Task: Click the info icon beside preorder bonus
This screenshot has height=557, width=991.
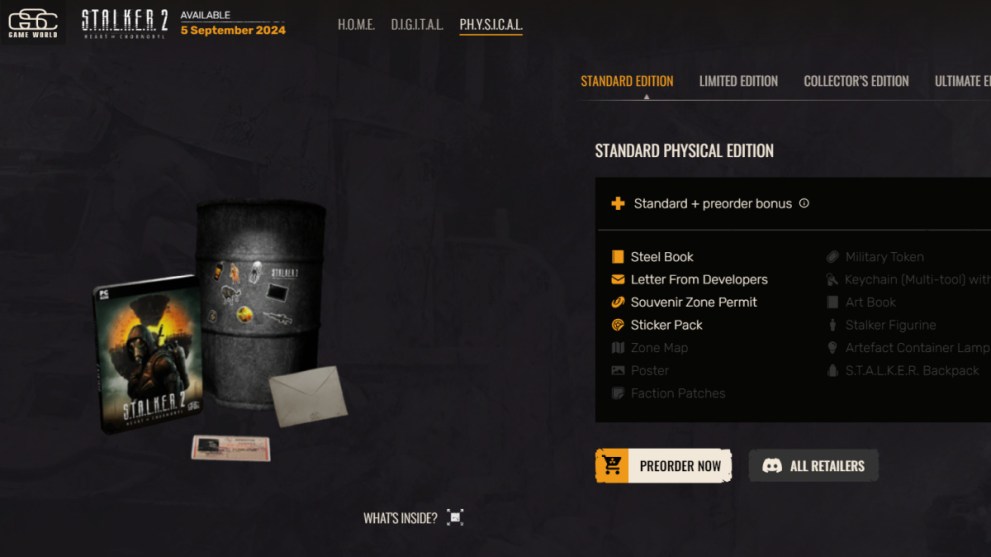Action: (x=804, y=203)
